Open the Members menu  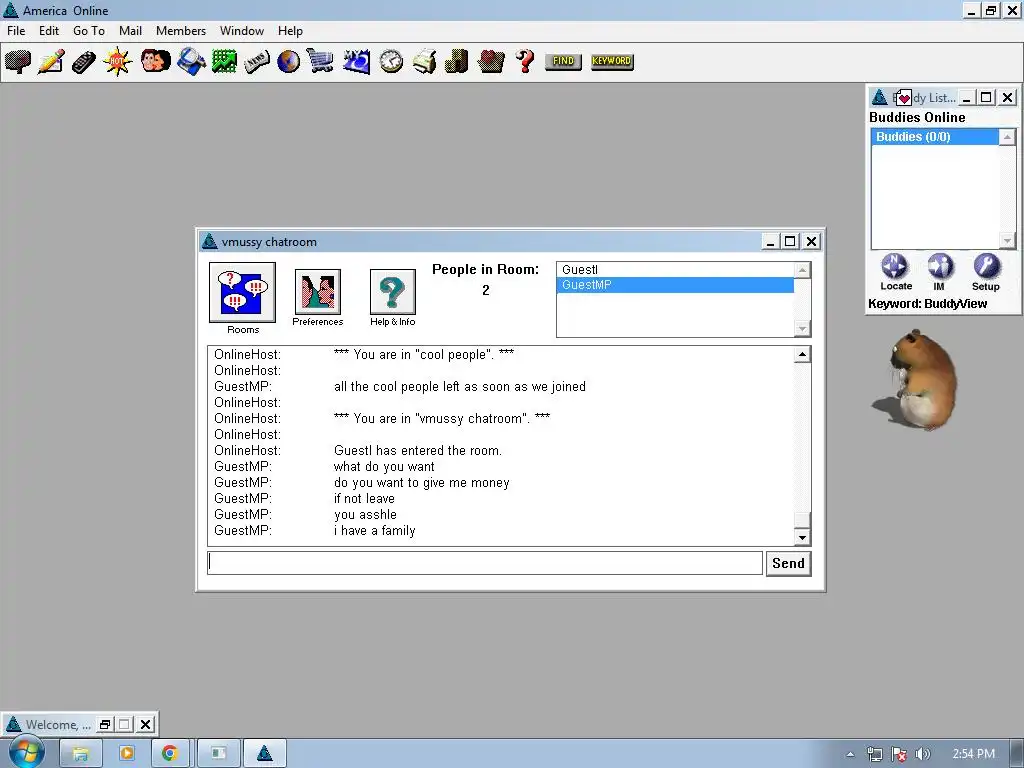click(180, 31)
